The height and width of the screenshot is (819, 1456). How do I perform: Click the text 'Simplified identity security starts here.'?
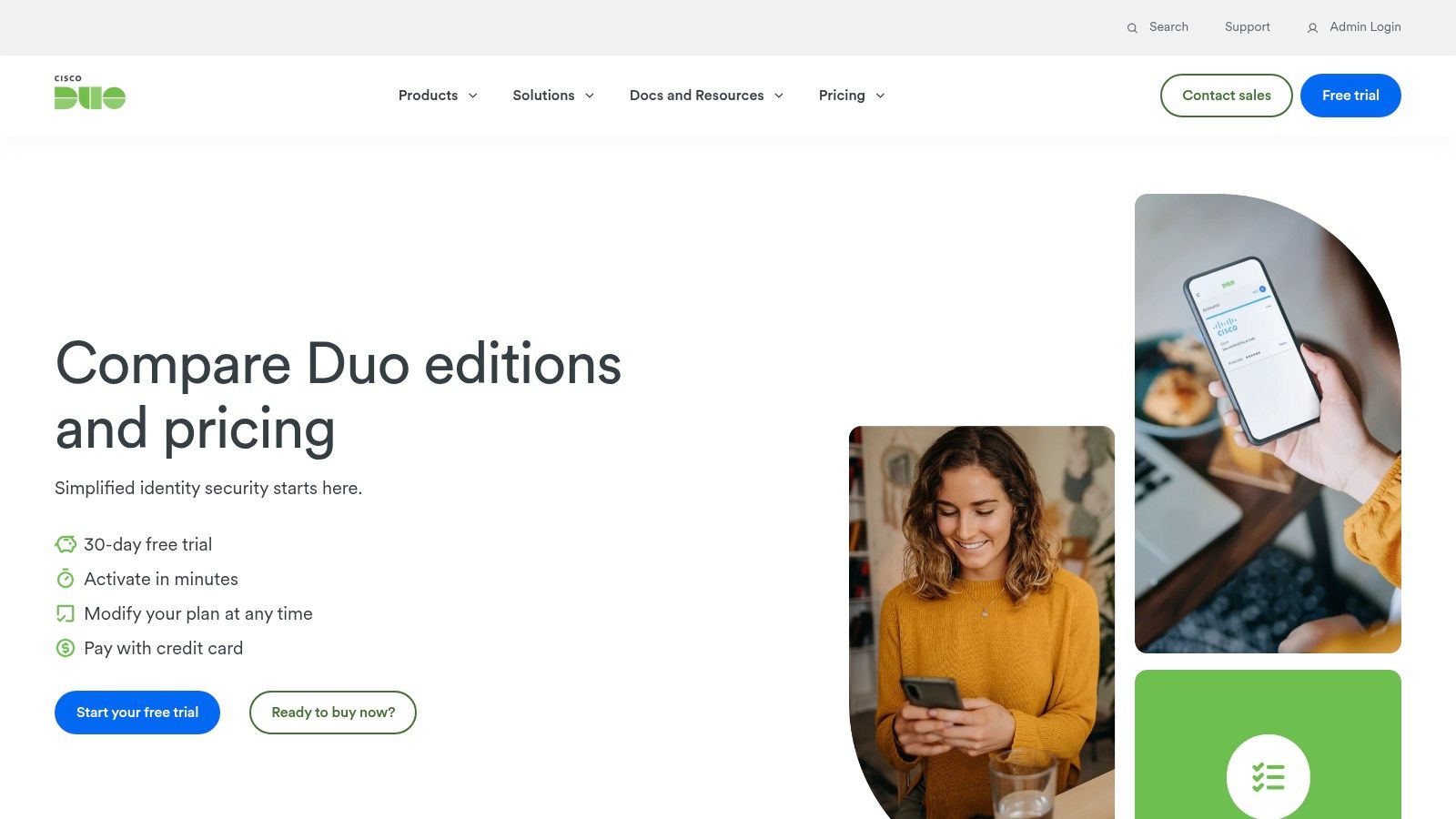point(208,489)
